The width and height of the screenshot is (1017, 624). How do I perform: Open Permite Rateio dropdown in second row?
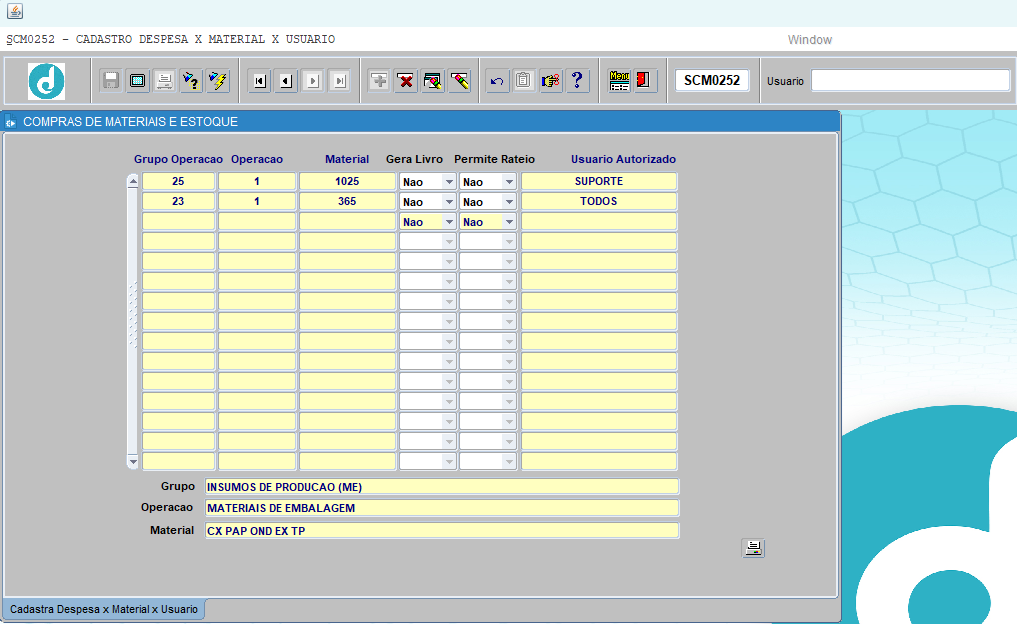(508, 202)
